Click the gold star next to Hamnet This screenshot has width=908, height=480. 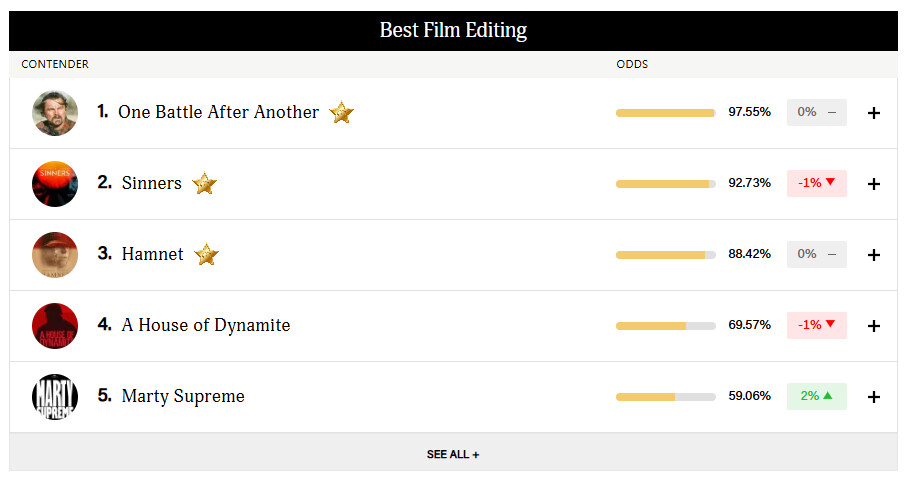(206, 255)
